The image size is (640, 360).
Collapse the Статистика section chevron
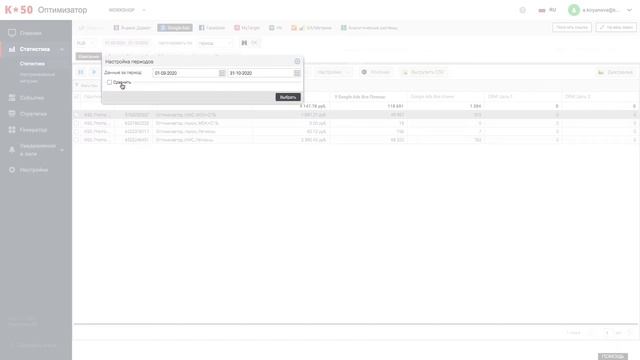tap(62, 49)
